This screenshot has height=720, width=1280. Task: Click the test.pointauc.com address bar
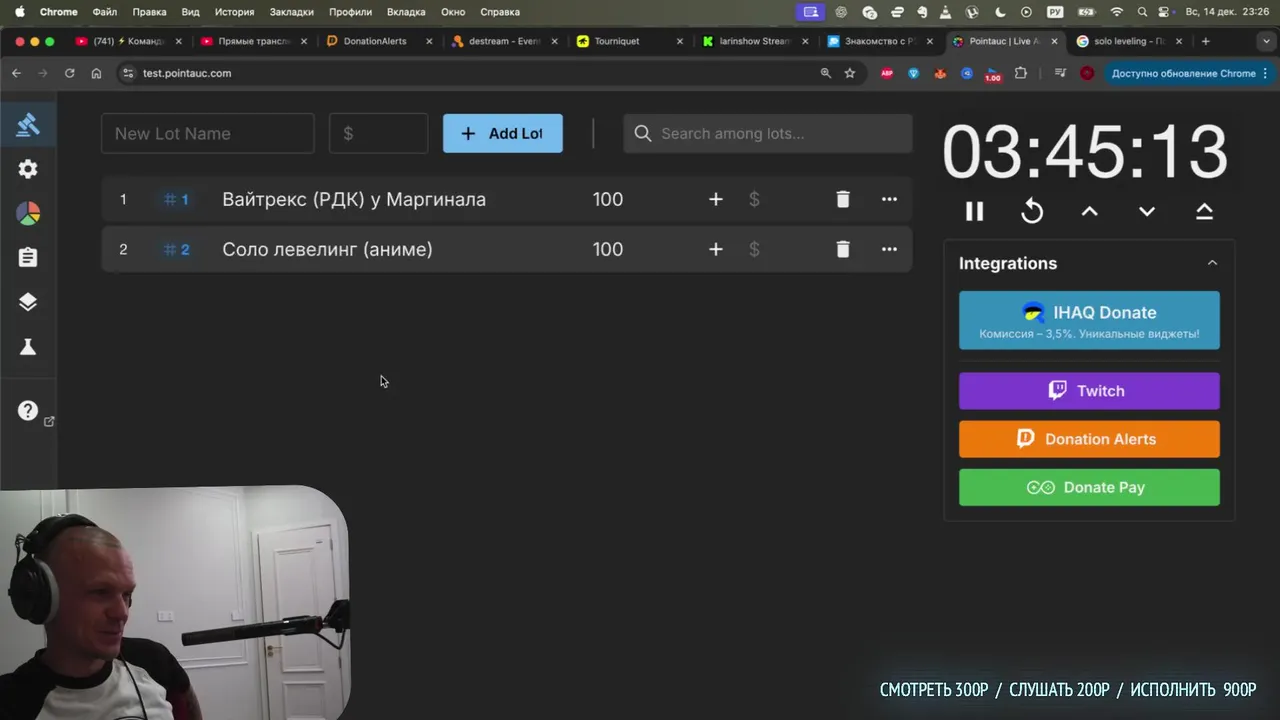coord(490,73)
